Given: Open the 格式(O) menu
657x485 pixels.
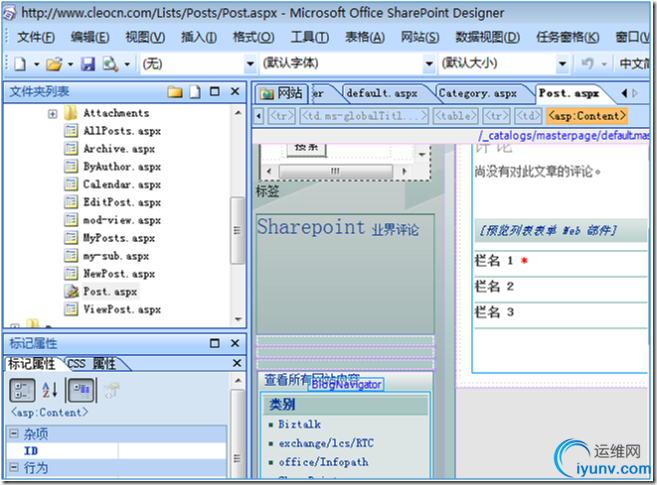Looking at the screenshot, I should click(x=253, y=37).
